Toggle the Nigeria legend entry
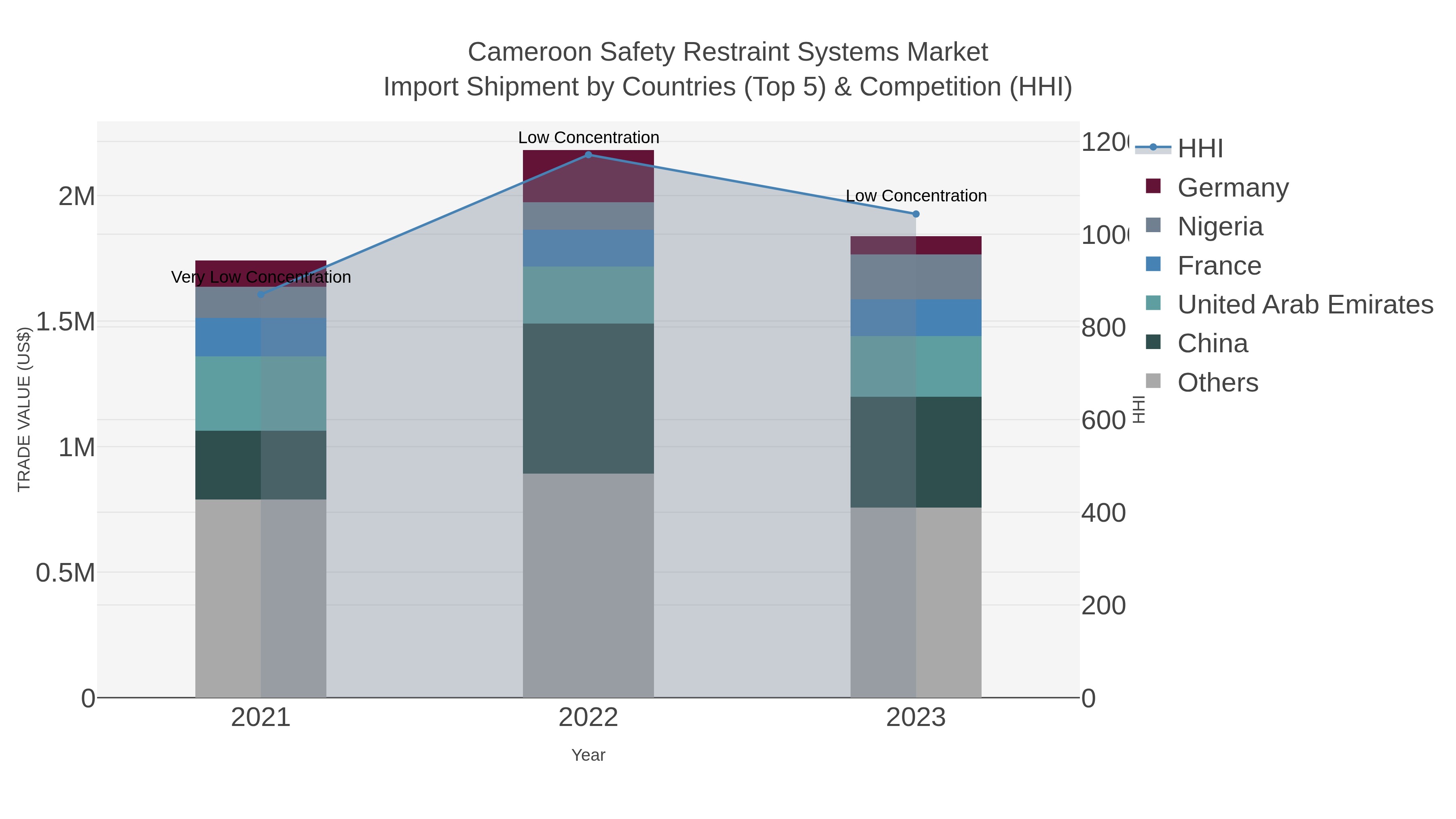The height and width of the screenshot is (819, 1456). 1204,226
